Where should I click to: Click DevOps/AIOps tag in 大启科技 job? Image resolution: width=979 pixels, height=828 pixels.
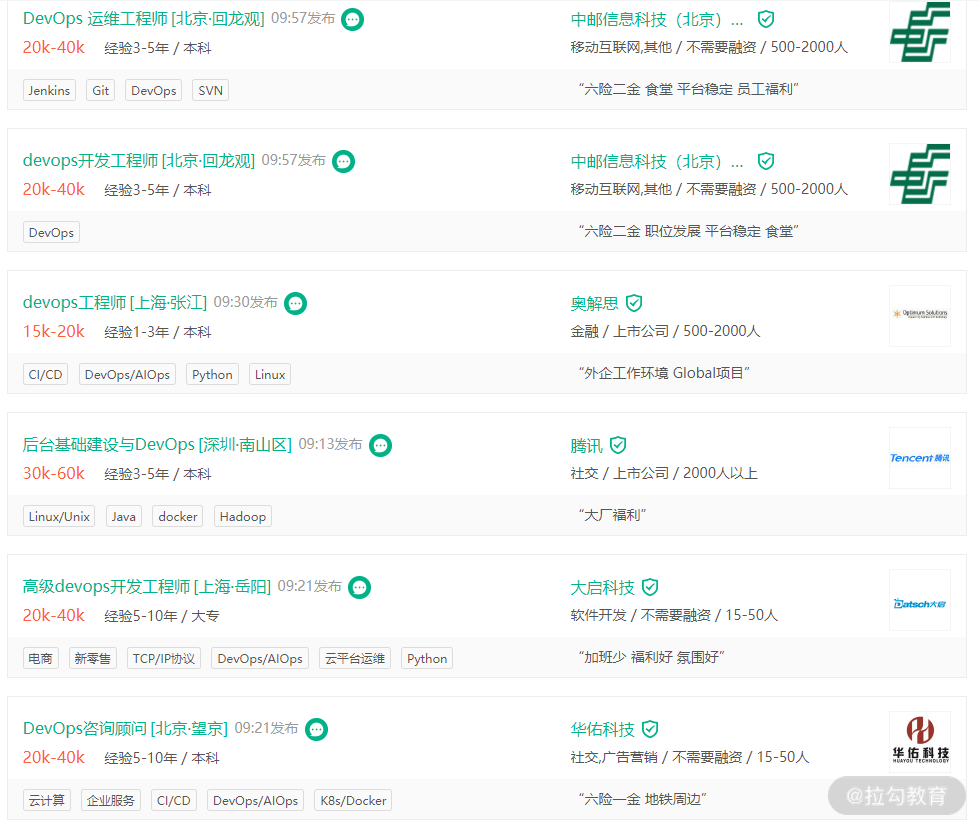[260, 658]
